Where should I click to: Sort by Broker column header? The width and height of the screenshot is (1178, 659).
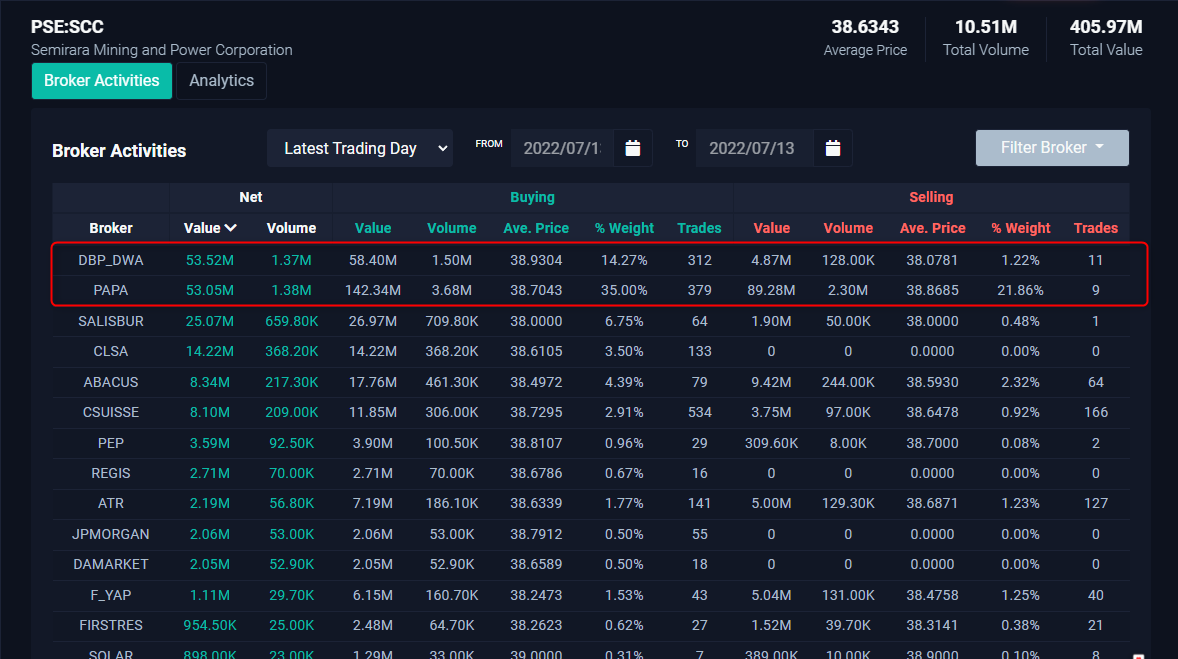point(110,228)
